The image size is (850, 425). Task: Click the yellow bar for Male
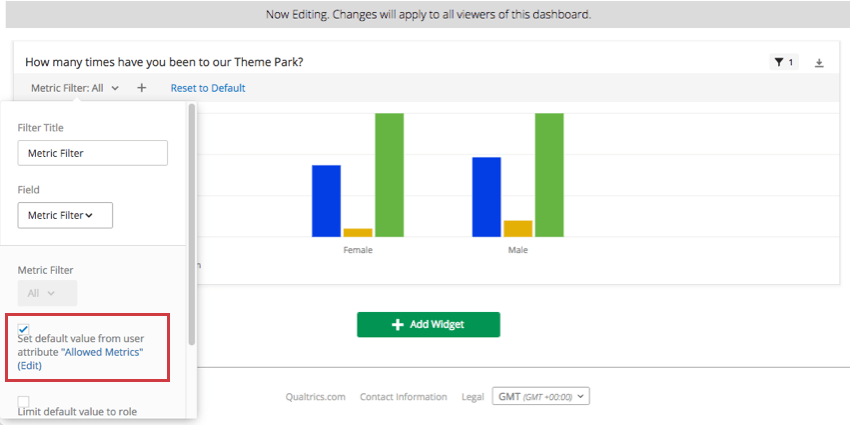tap(517, 228)
